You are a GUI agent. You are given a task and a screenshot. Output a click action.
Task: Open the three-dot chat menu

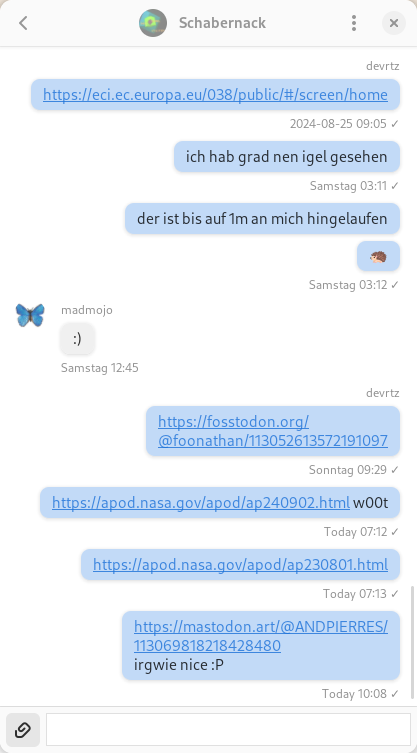[x=354, y=23]
